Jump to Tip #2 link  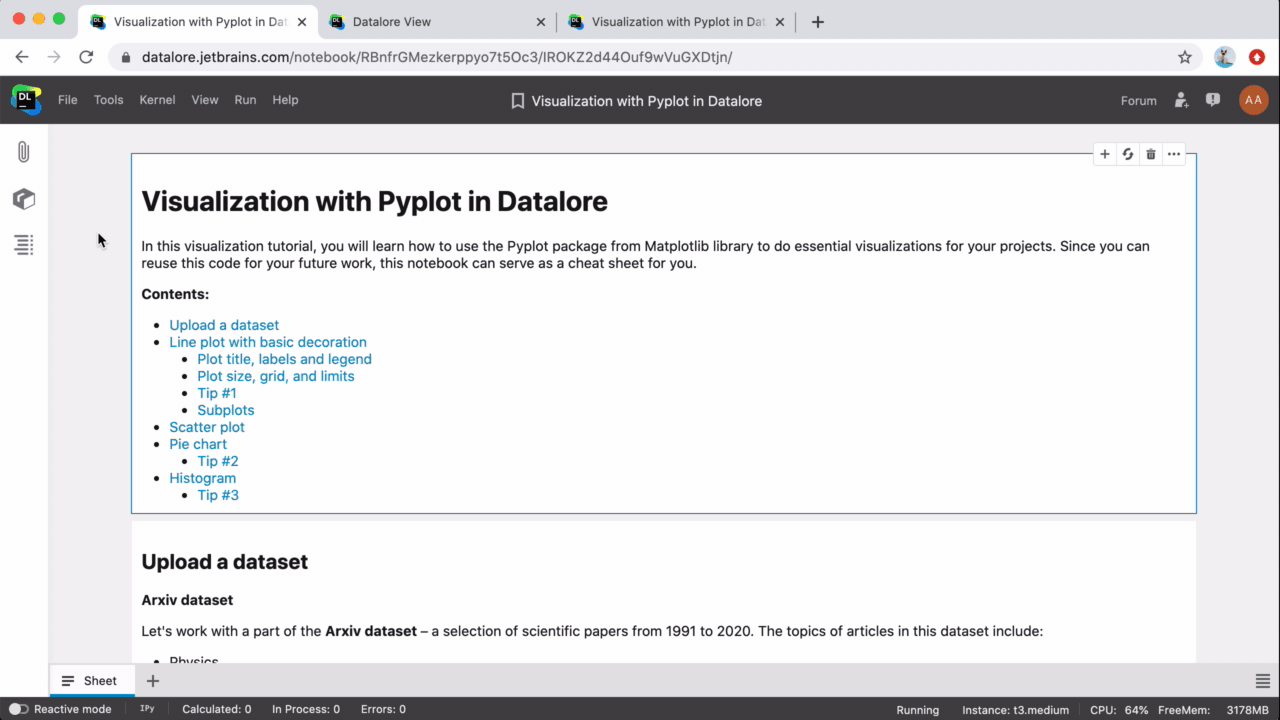pyautogui.click(x=218, y=461)
